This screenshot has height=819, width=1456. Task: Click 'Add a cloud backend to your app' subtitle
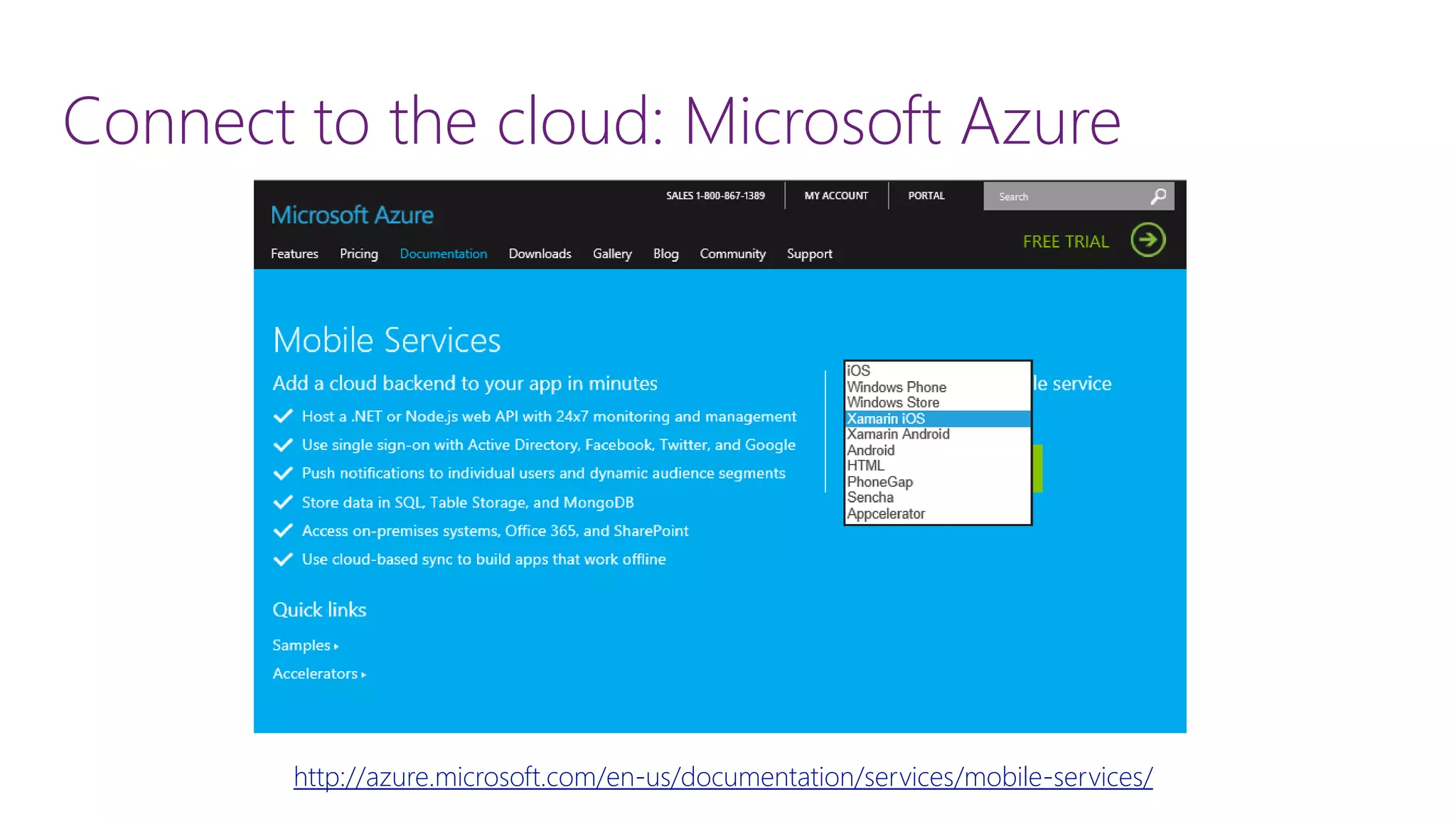pyautogui.click(x=465, y=383)
